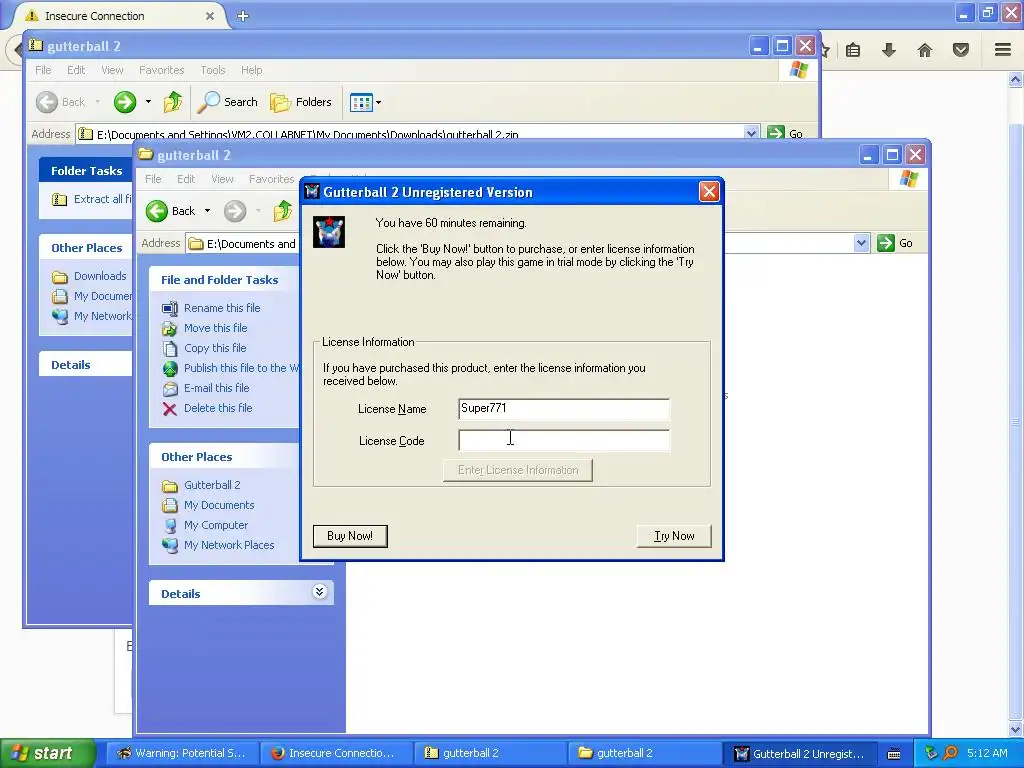The image size is (1024, 768).
Task: Open Gutterball 2 folder in Other Places
Action: tap(212, 485)
